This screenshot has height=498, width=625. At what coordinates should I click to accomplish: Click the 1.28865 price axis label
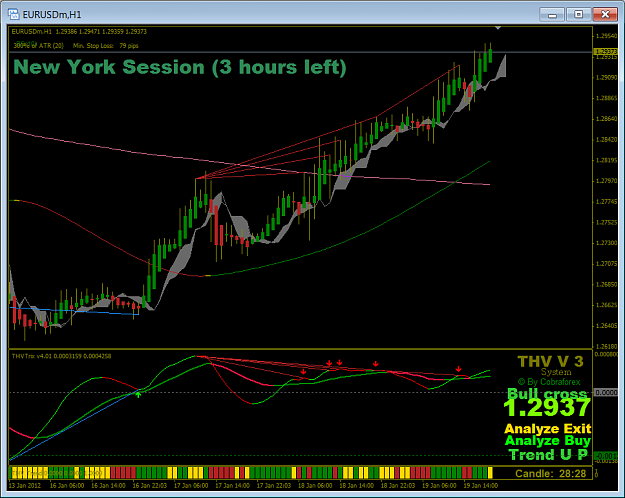click(x=606, y=98)
